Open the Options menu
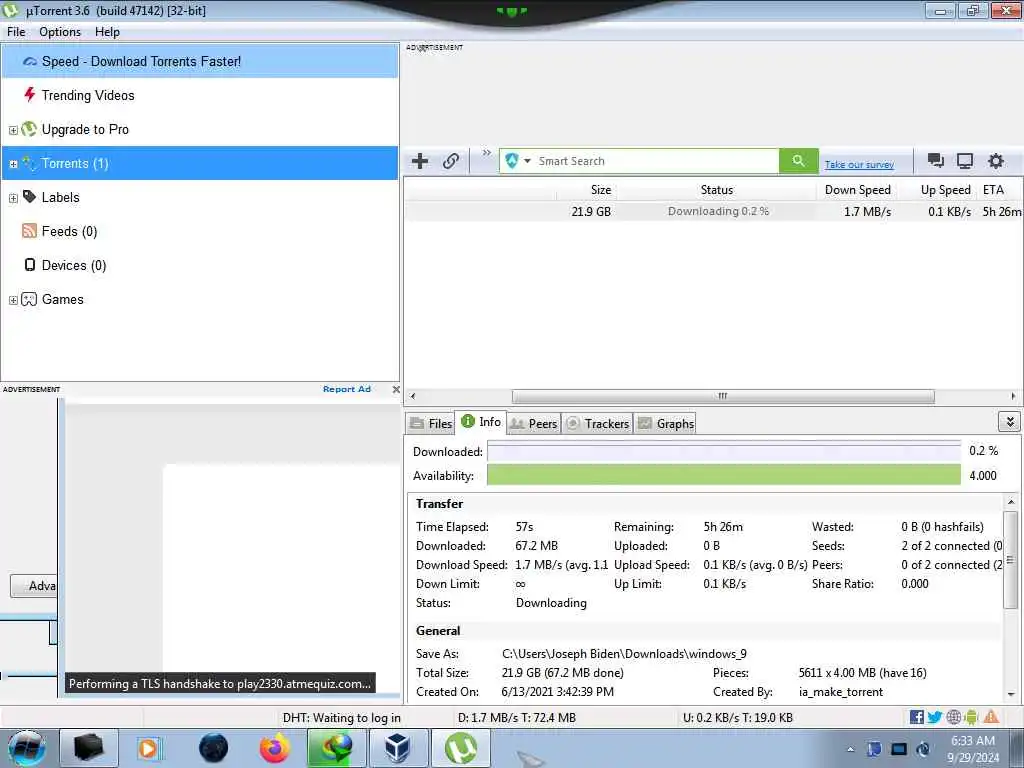This screenshot has width=1024, height=768. [60, 31]
